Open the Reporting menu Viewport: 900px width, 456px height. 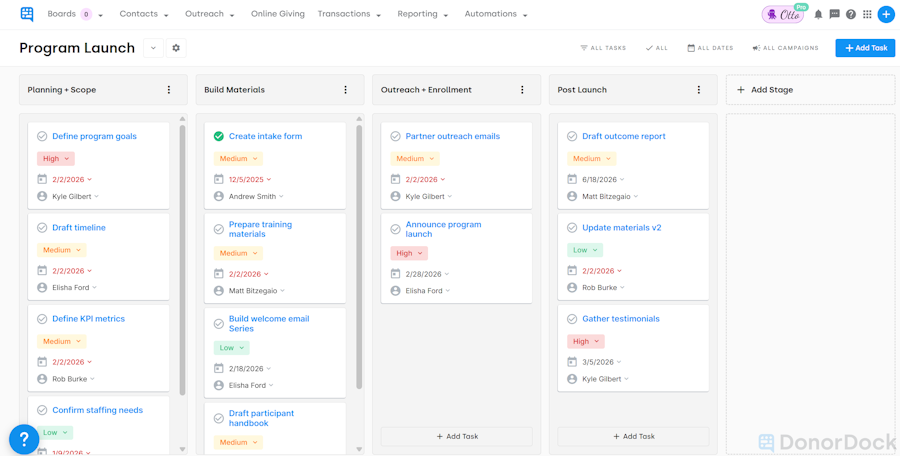422,14
